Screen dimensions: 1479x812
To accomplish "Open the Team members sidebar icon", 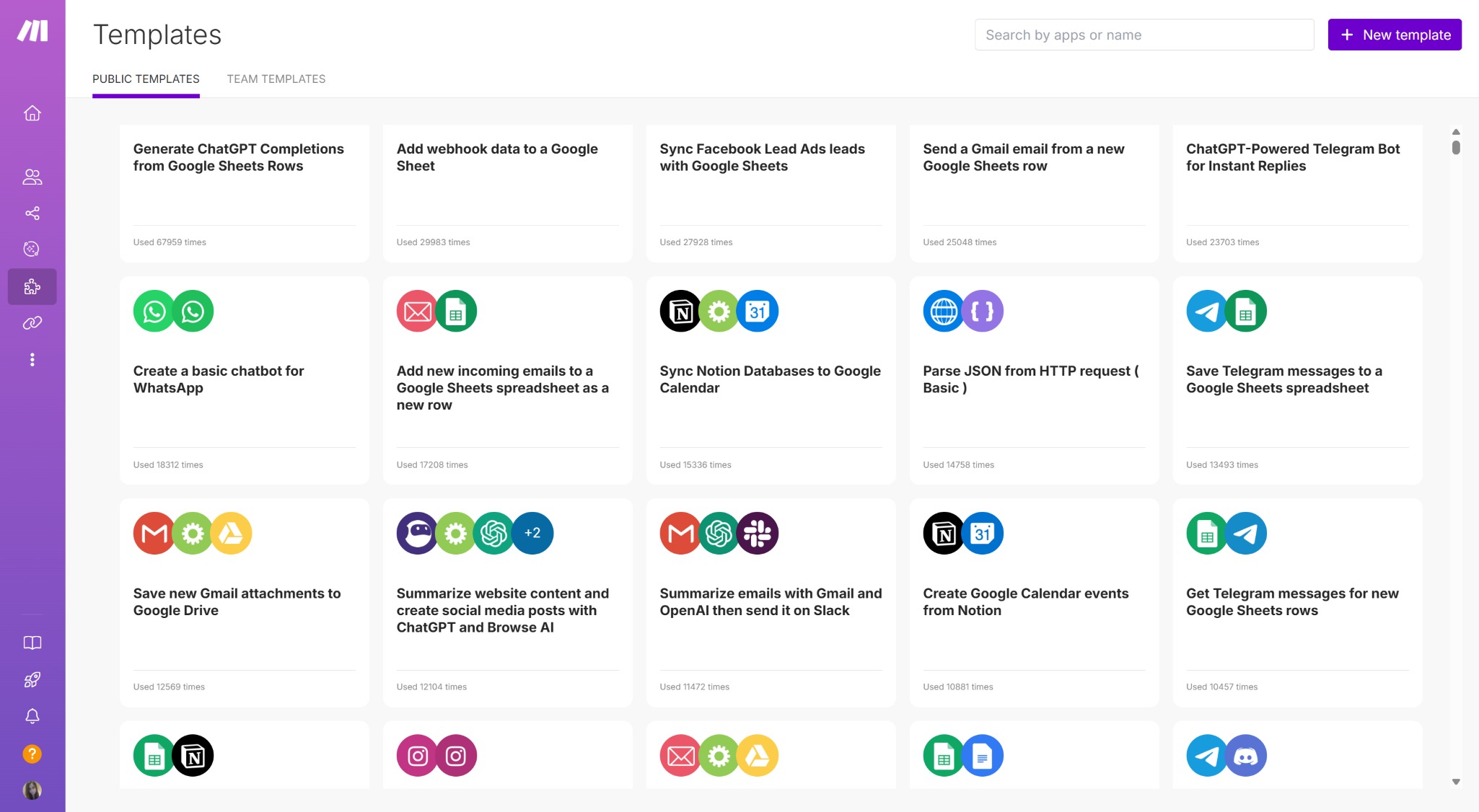I will [32, 177].
